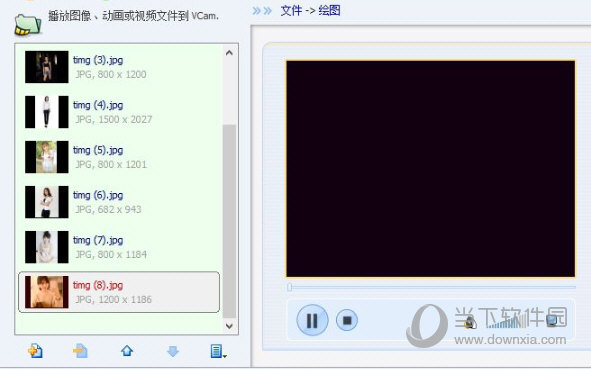Click the 'JPG, 800 x 1201' details text
The image size is (591, 369).
coord(111,165)
